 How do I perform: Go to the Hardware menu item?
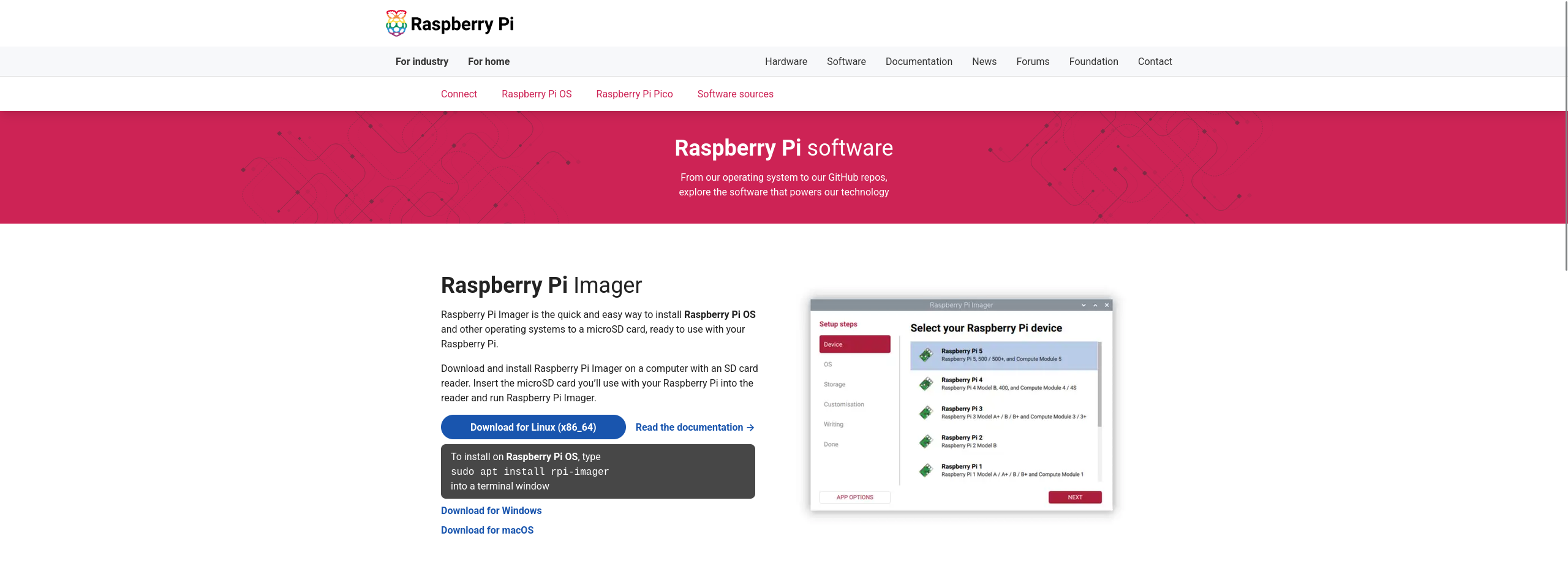[786, 61]
